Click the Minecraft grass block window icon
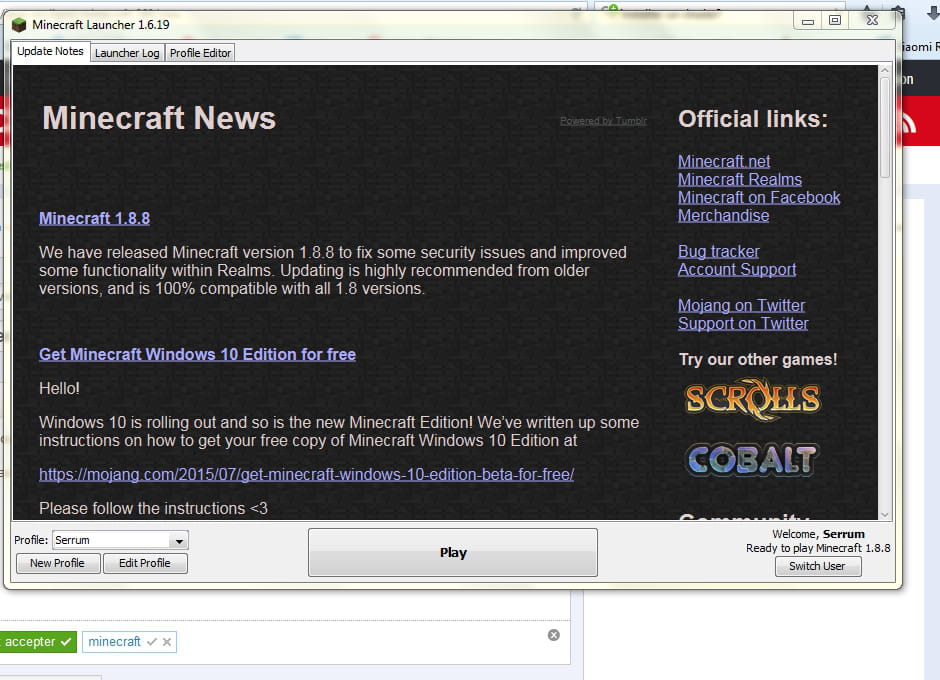The height and width of the screenshot is (680, 940). point(19,25)
